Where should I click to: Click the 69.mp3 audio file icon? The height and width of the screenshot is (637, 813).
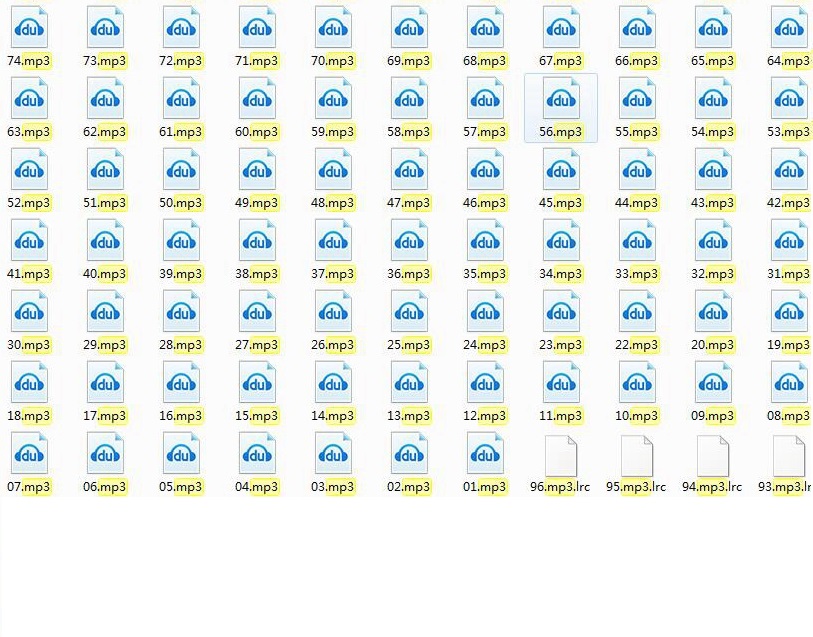(x=409, y=28)
